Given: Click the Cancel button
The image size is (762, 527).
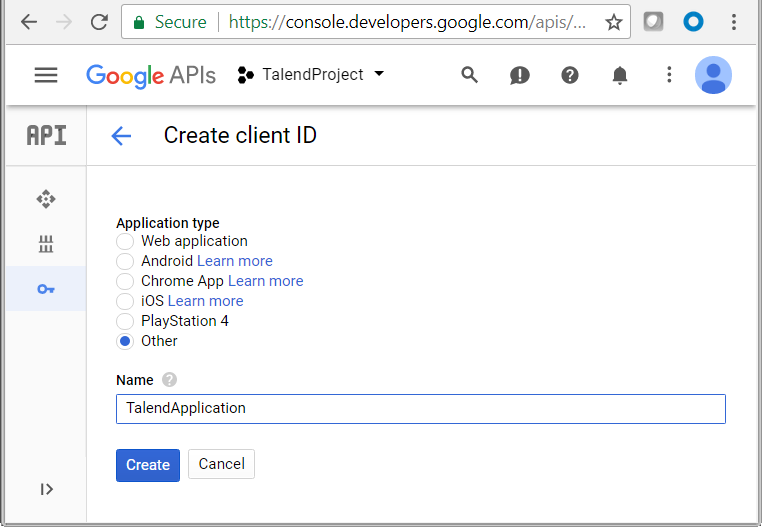Looking at the screenshot, I should (x=222, y=464).
